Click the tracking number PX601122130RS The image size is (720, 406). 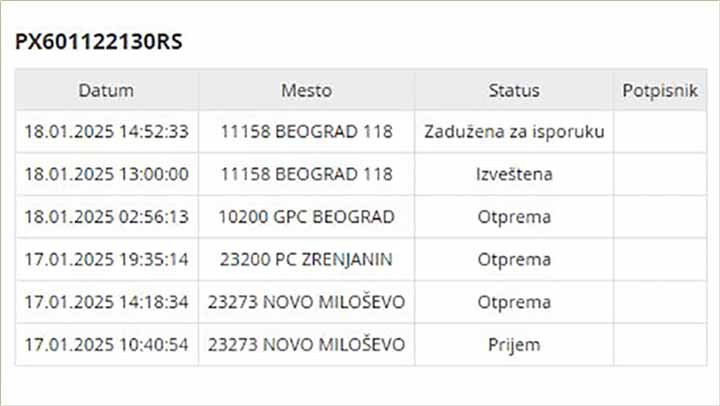point(99,43)
